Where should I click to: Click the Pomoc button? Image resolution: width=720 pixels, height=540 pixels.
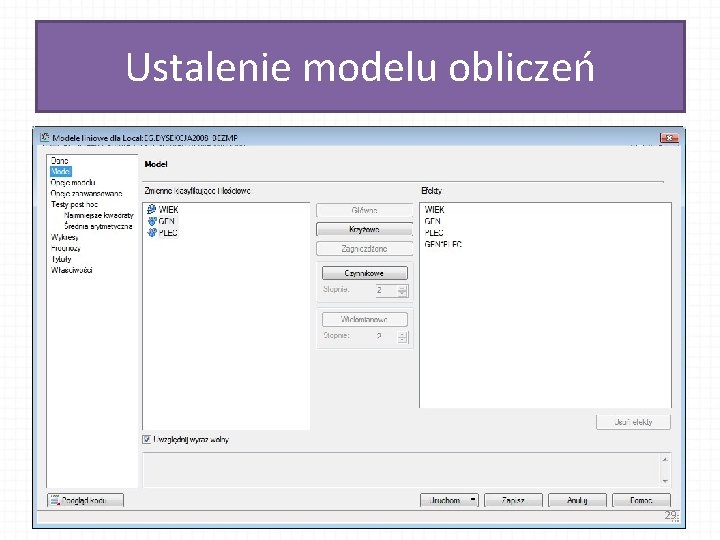pyautogui.click(x=641, y=500)
